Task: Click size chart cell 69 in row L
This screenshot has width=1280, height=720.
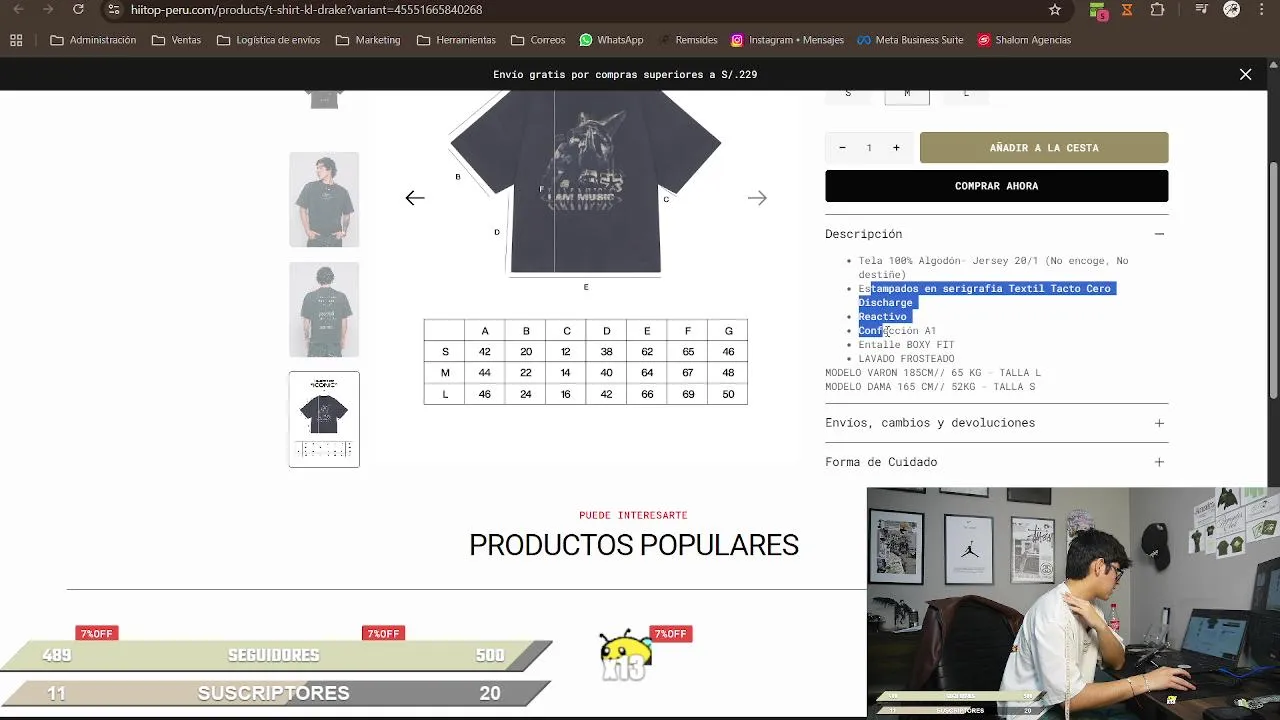Action: tap(688, 394)
